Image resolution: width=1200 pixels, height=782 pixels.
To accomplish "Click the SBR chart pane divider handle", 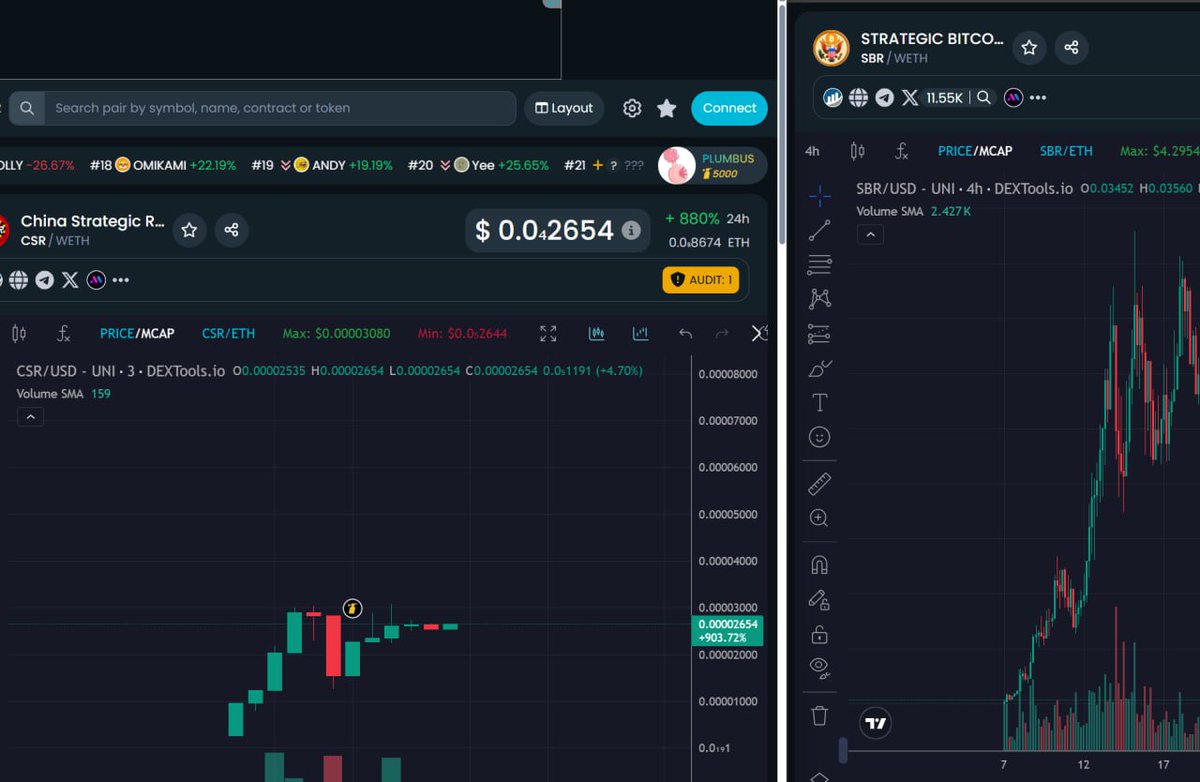I will pyautogui.click(x=842, y=748).
